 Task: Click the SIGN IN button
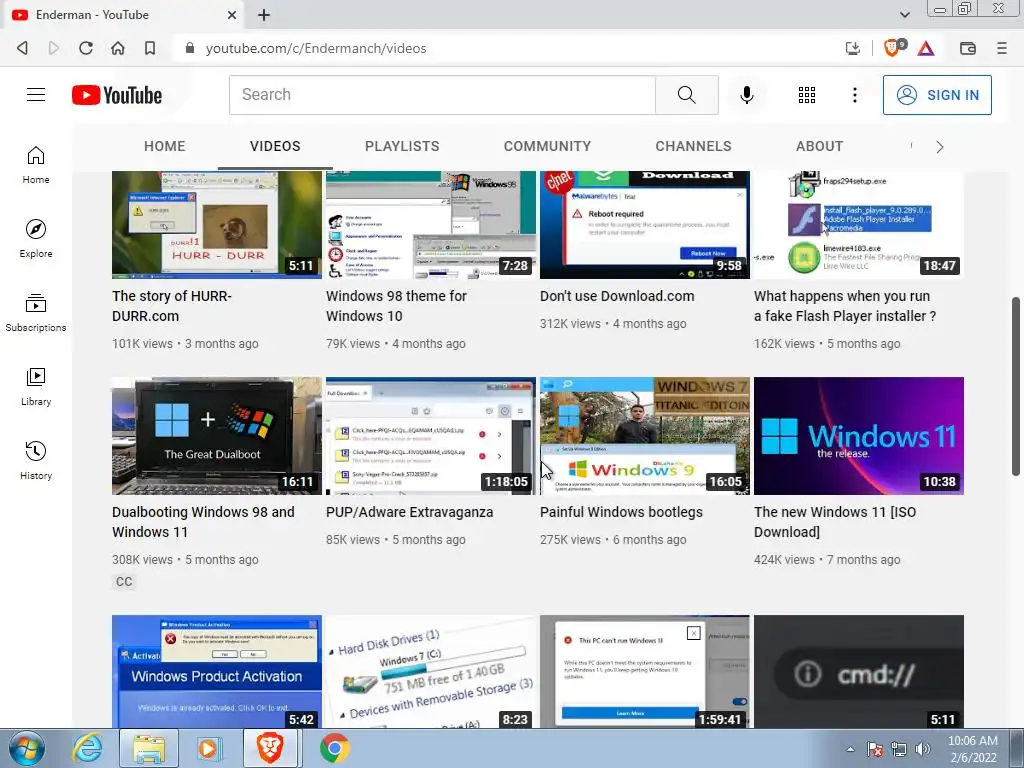pyautogui.click(x=937, y=95)
